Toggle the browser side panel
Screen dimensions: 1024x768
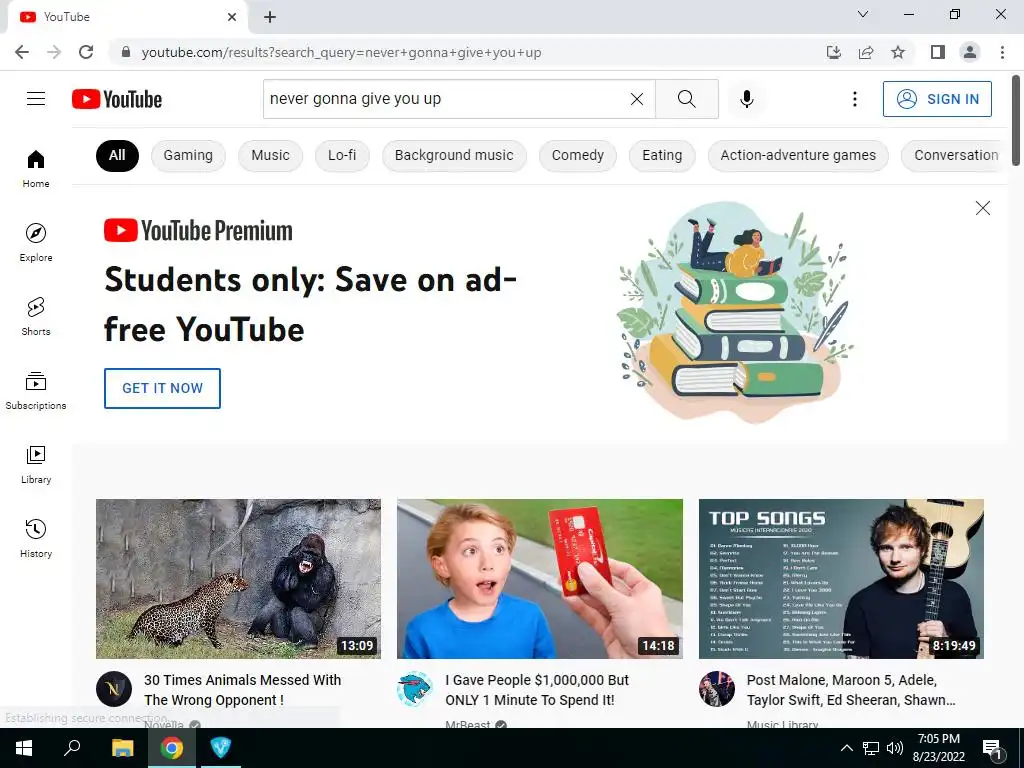937,52
